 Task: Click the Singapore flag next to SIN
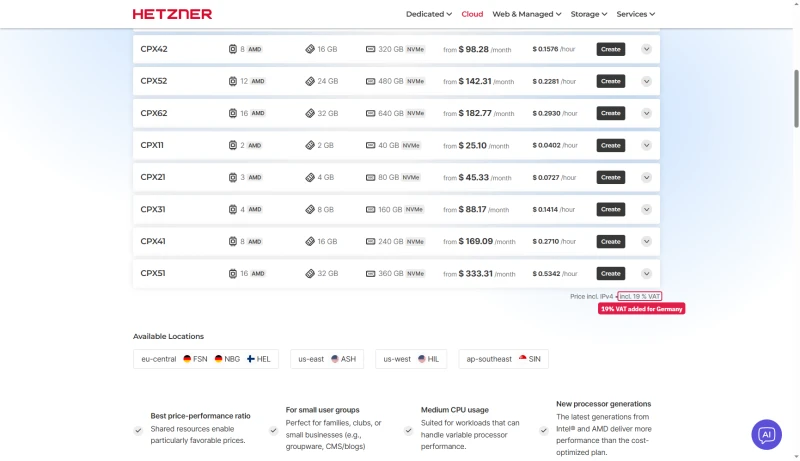522,358
